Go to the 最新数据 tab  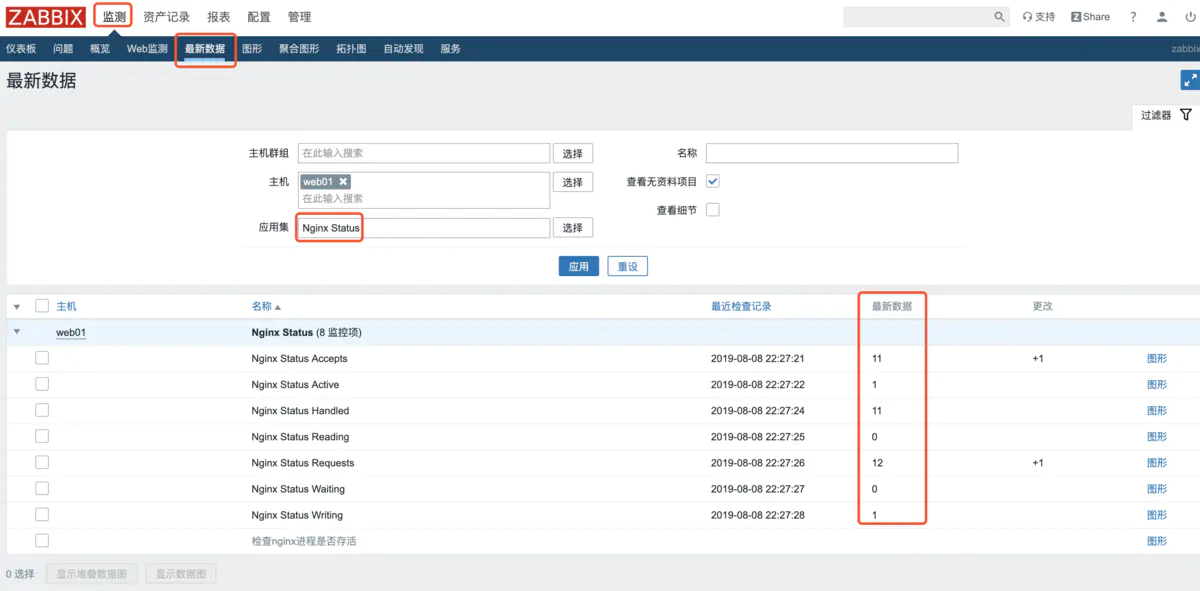pos(205,48)
